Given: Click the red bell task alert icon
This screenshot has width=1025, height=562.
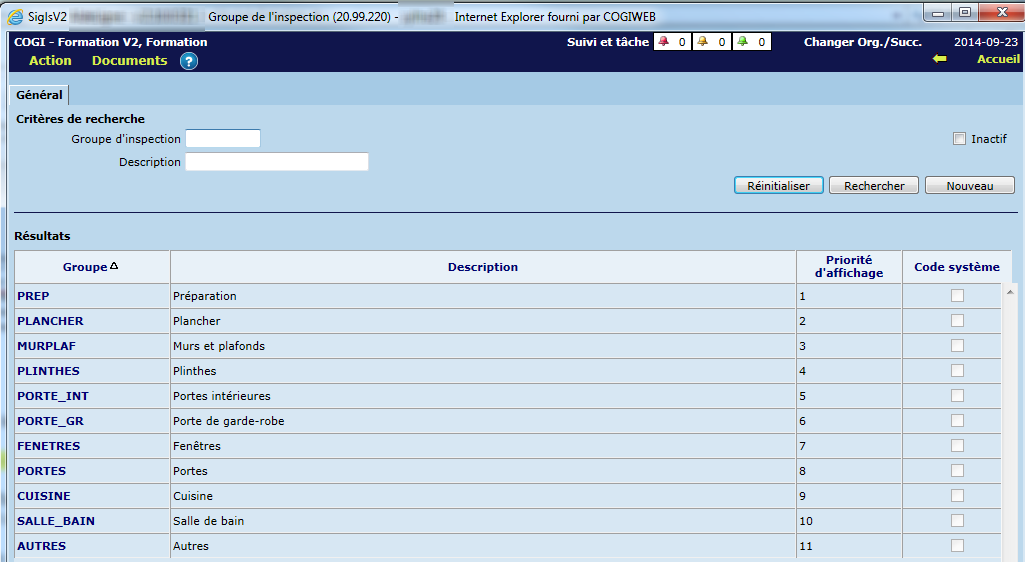Looking at the screenshot, I should [663, 42].
